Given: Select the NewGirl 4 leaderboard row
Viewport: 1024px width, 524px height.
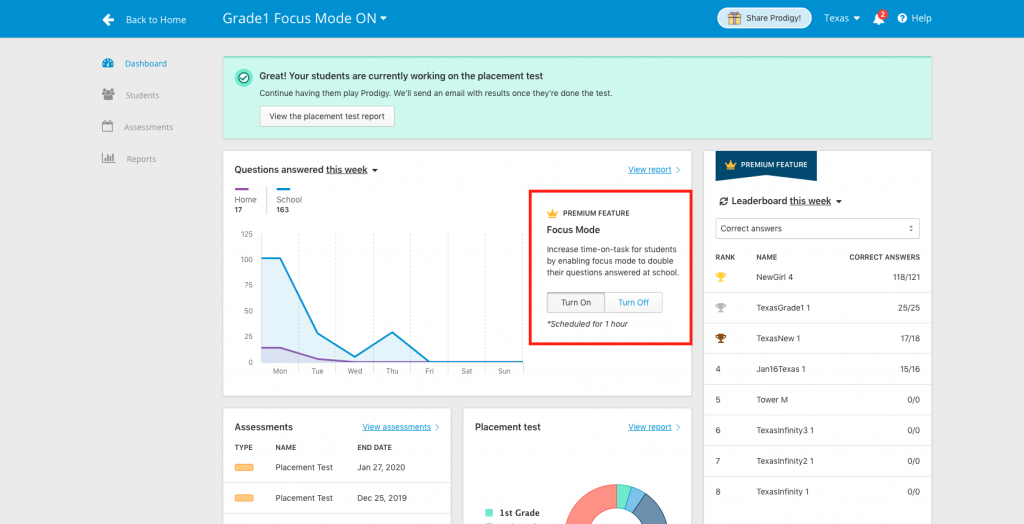Looking at the screenshot, I should pyautogui.click(x=818, y=277).
